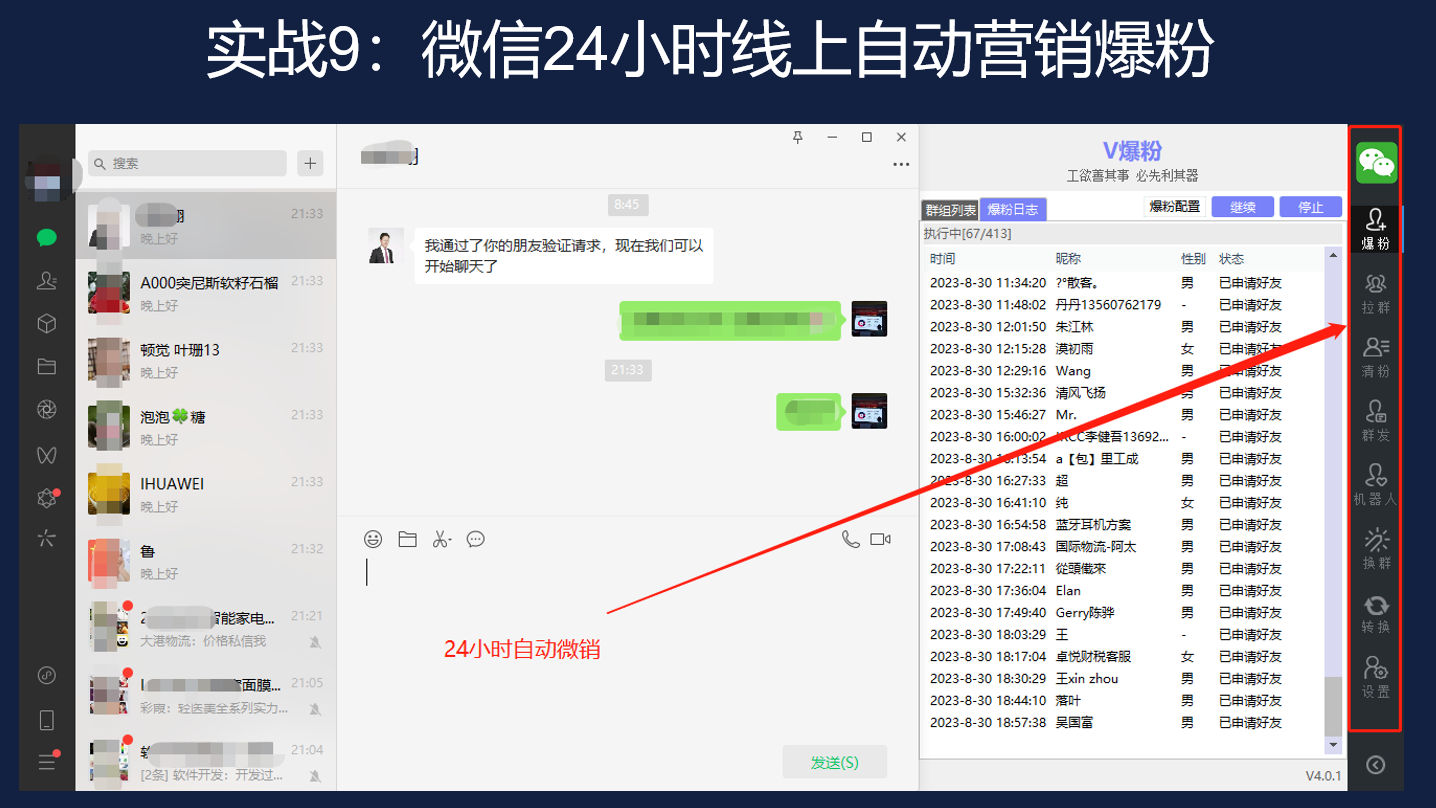This screenshot has height=808, width=1436.
Task: Open the contacts icon in WeChat sidebar
Action: 46,281
